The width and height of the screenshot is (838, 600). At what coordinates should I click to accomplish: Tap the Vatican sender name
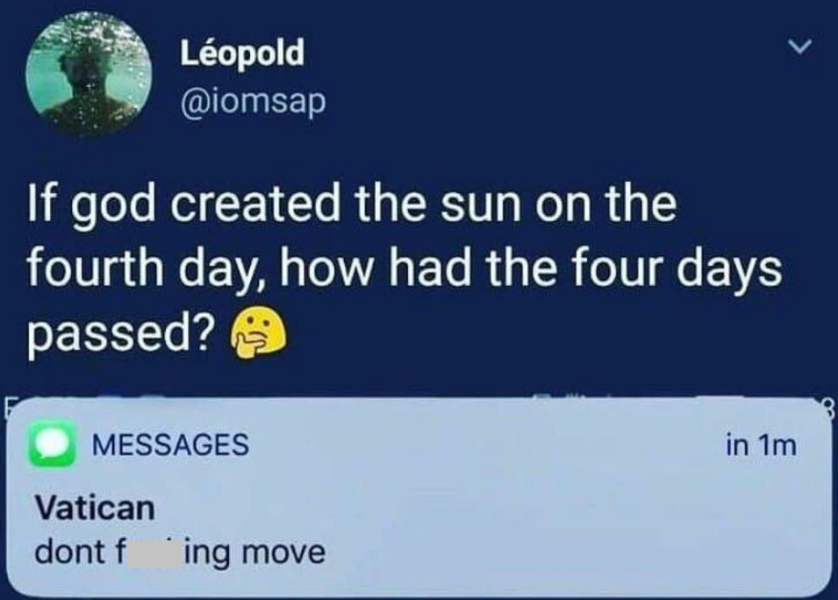click(x=95, y=508)
